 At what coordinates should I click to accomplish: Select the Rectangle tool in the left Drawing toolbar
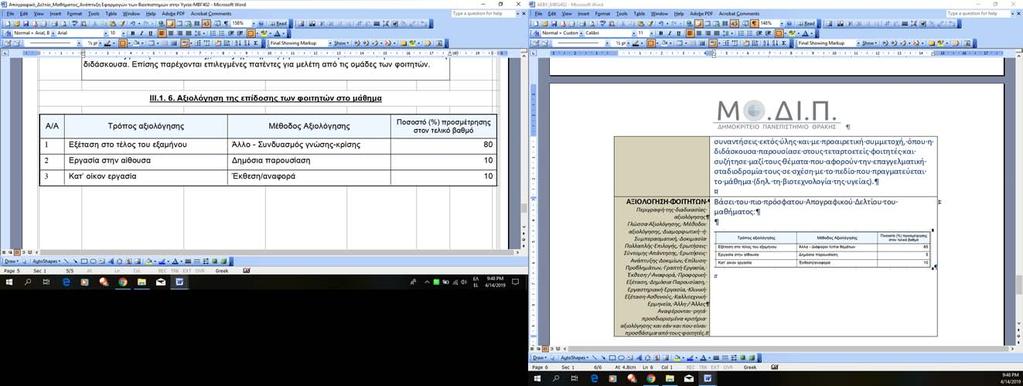coord(84,261)
